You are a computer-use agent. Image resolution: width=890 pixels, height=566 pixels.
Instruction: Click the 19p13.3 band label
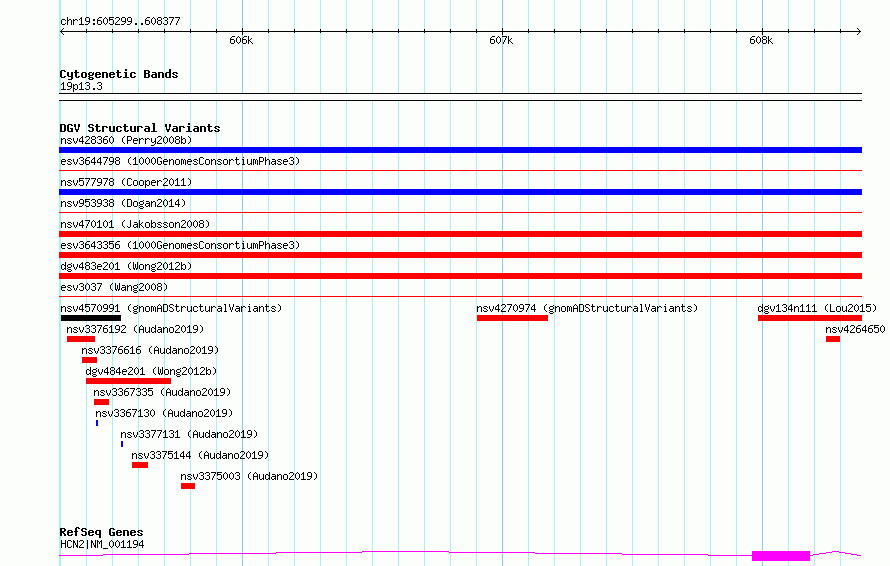(x=81, y=86)
